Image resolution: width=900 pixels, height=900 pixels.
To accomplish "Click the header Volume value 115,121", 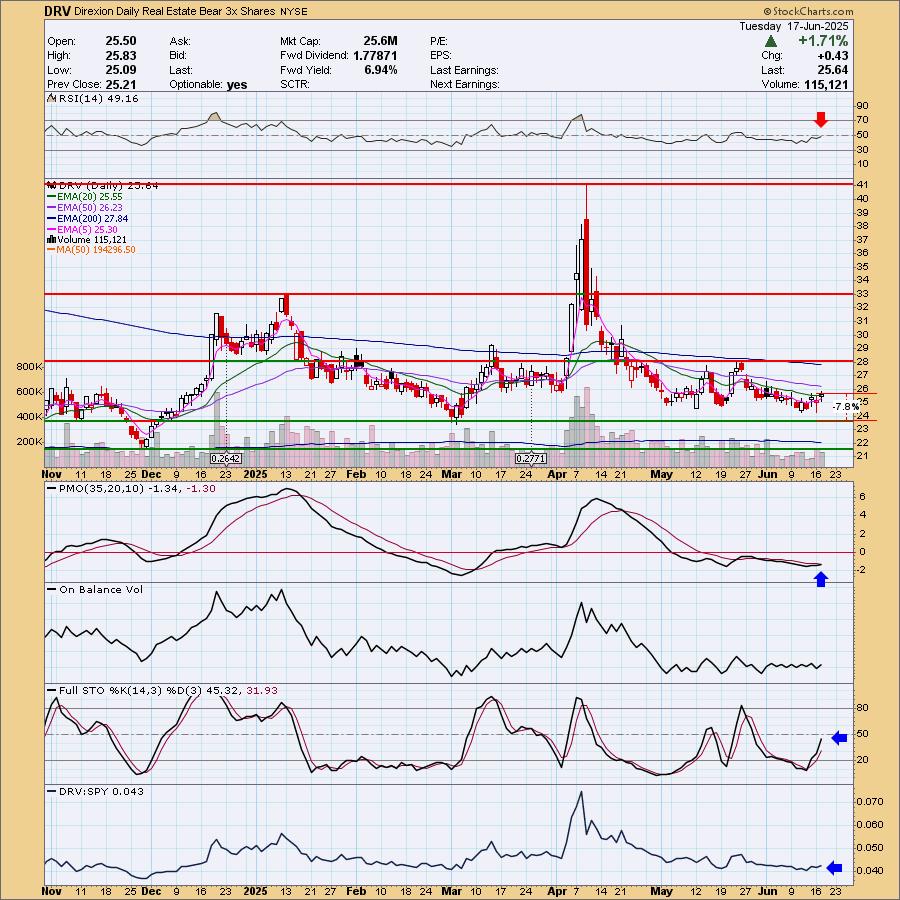I will coord(825,84).
